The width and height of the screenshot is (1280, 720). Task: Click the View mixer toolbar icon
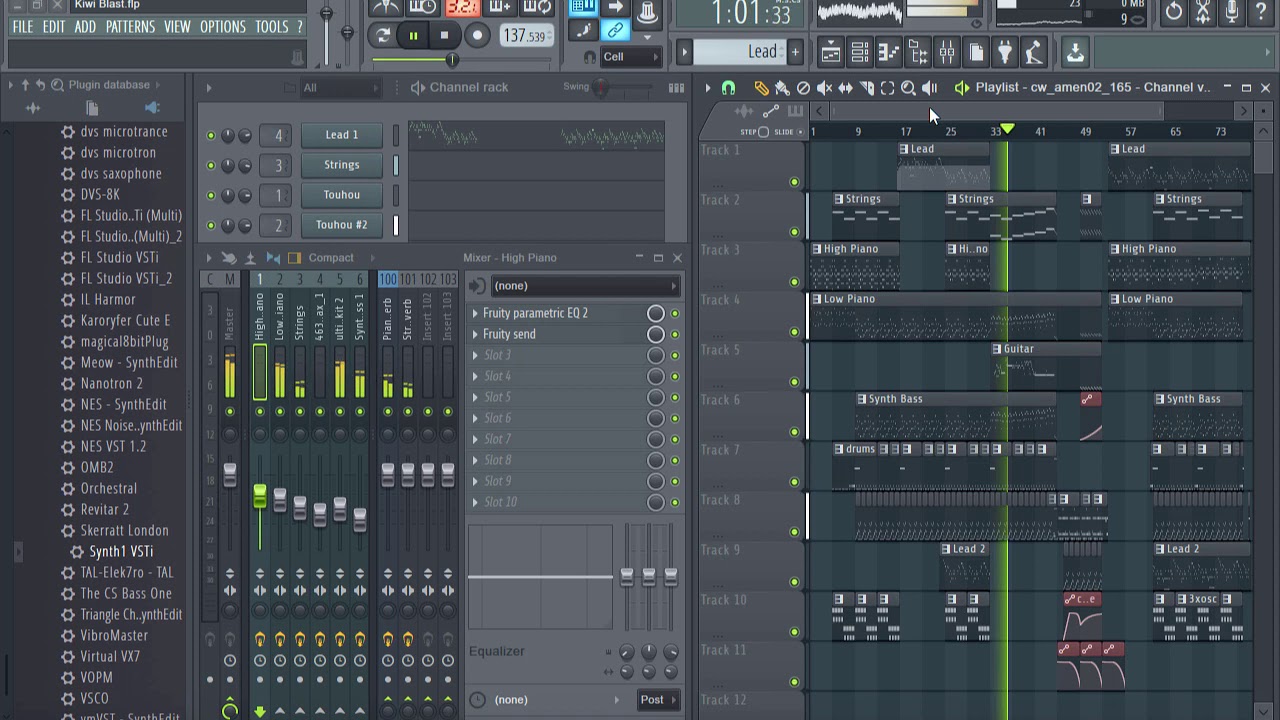(947, 52)
